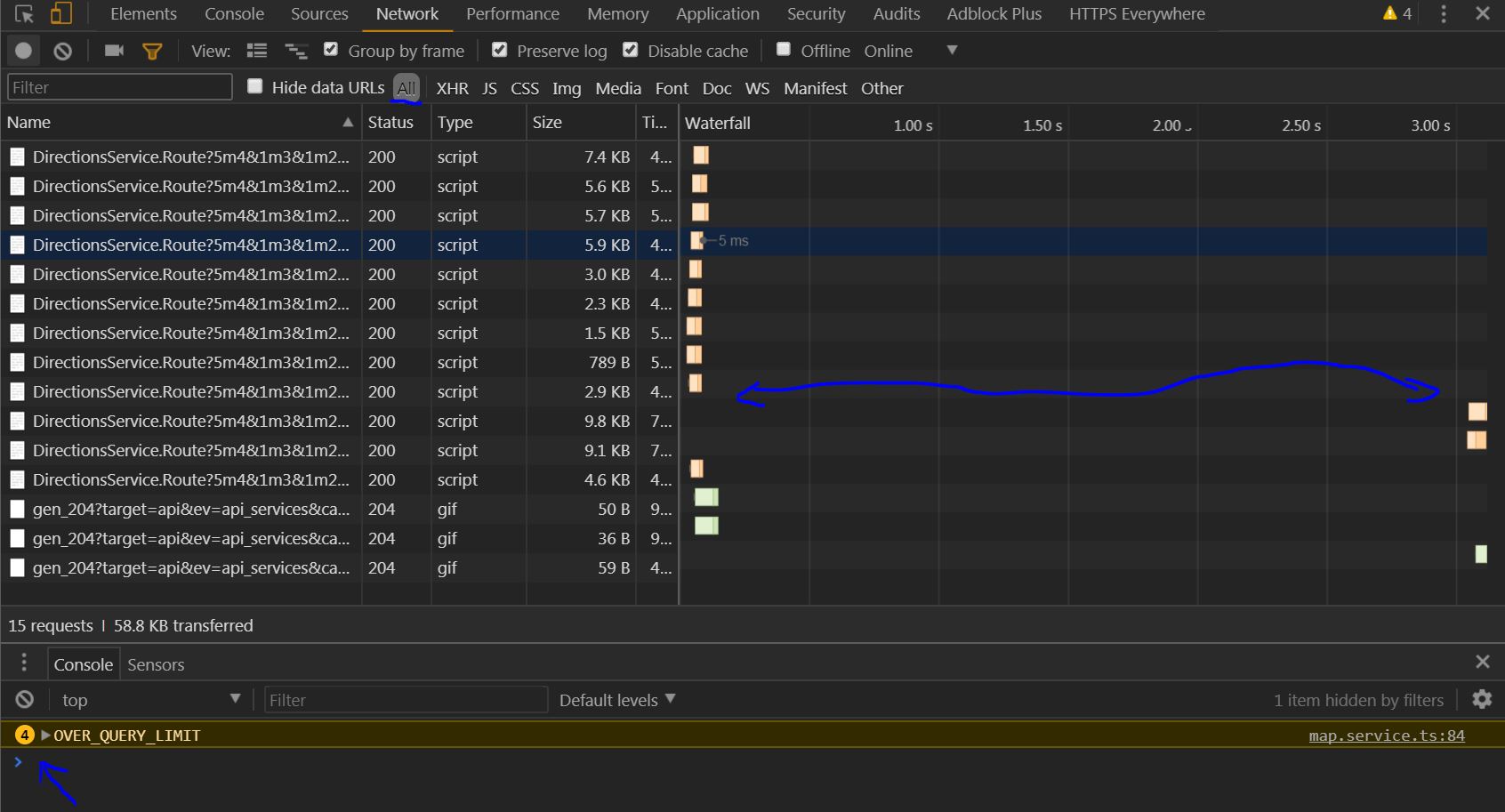The image size is (1505, 812).
Task: Stop recording the network log
Action: point(23,51)
